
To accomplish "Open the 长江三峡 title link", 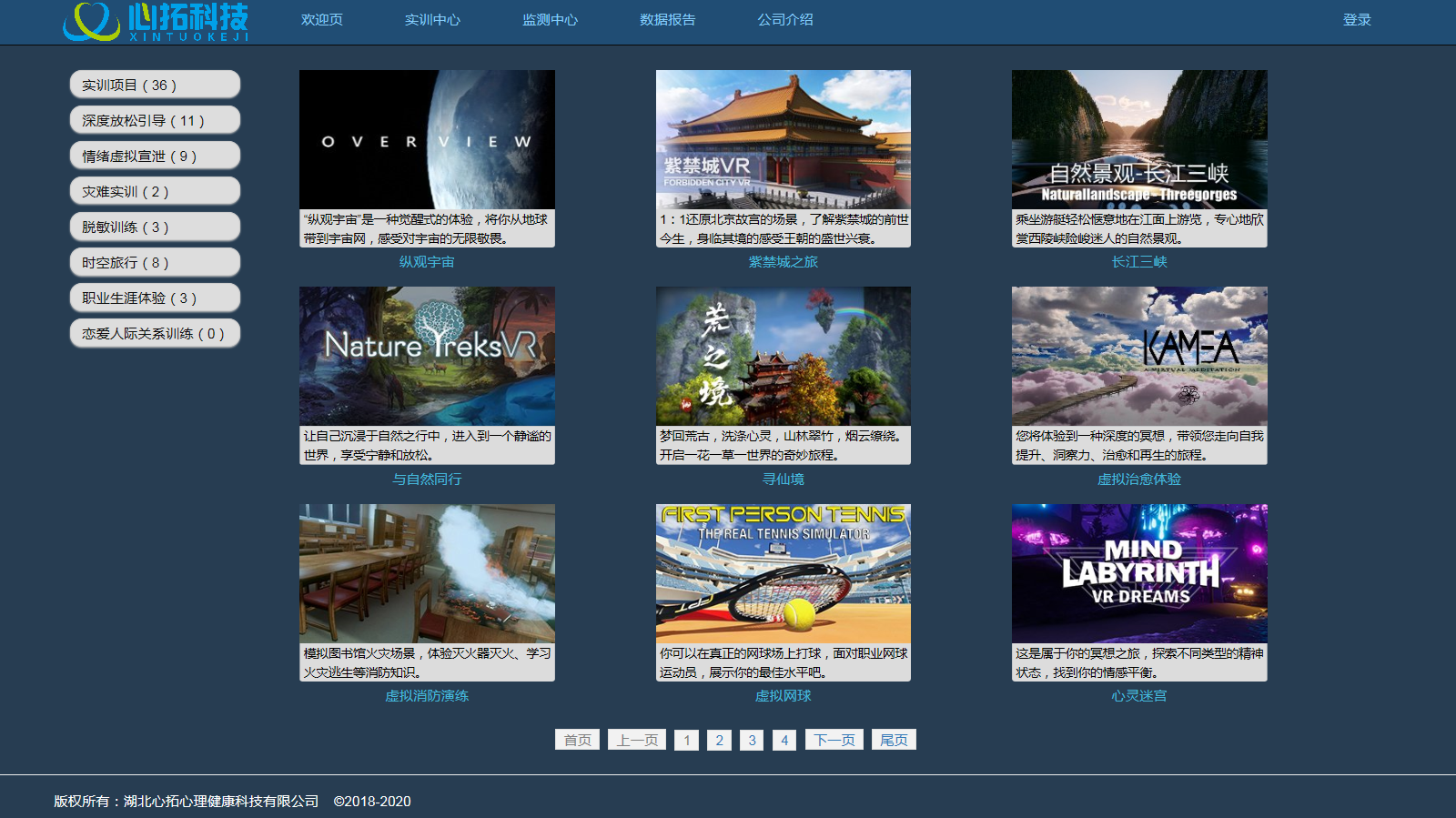I will (1138, 262).
